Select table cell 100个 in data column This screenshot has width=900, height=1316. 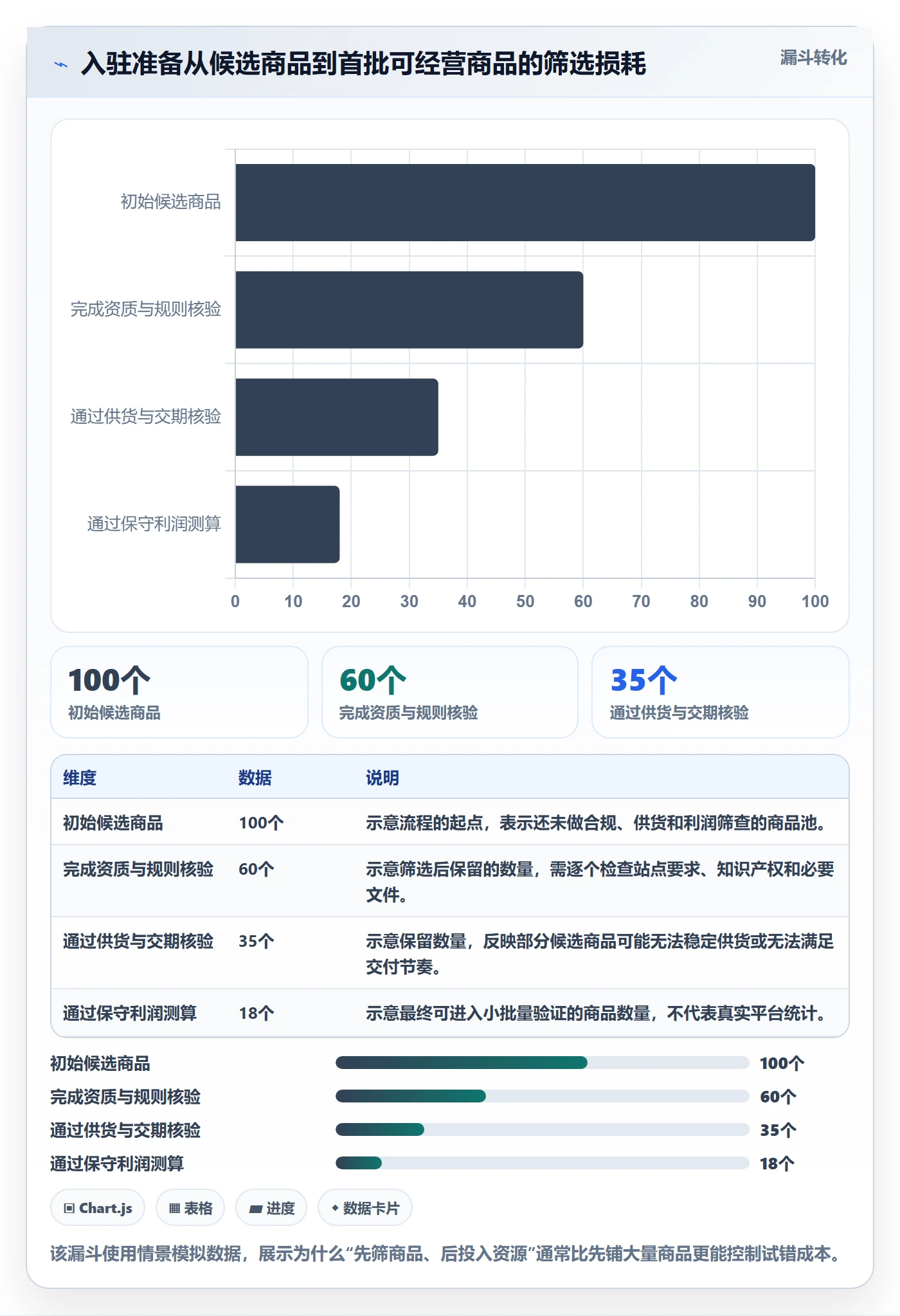click(261, 823)
